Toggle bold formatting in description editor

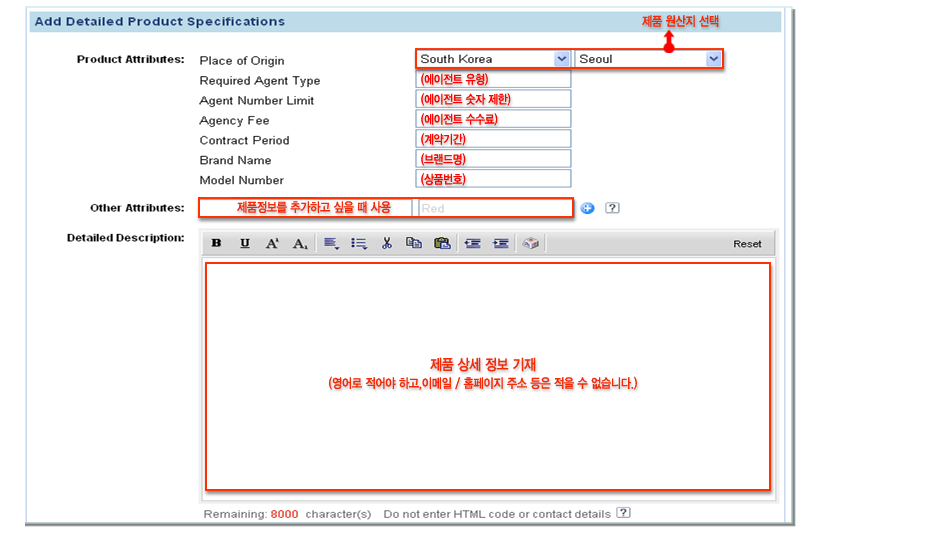point(216,243)
